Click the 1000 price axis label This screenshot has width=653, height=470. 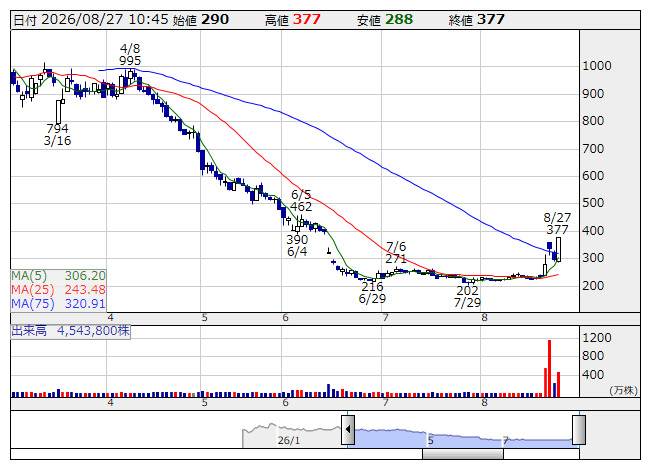click(597, 66)
